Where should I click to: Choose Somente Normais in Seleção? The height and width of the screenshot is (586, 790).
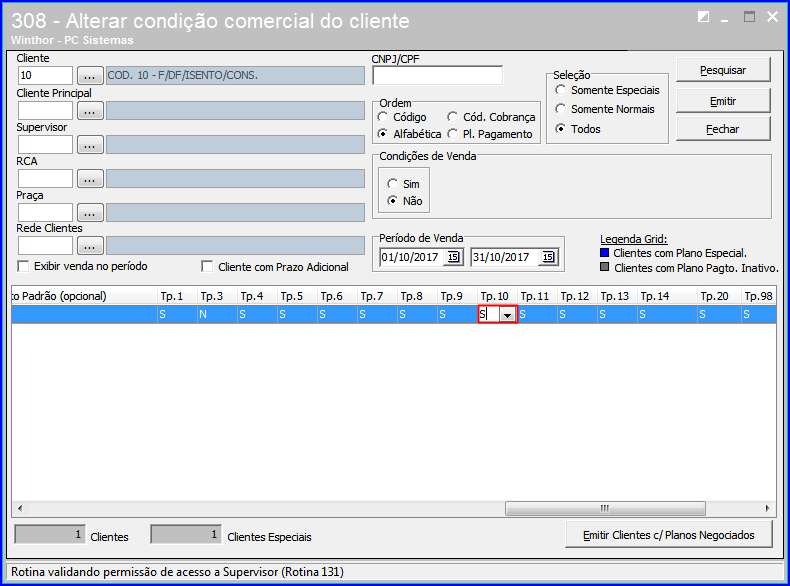tap(560, 109)
